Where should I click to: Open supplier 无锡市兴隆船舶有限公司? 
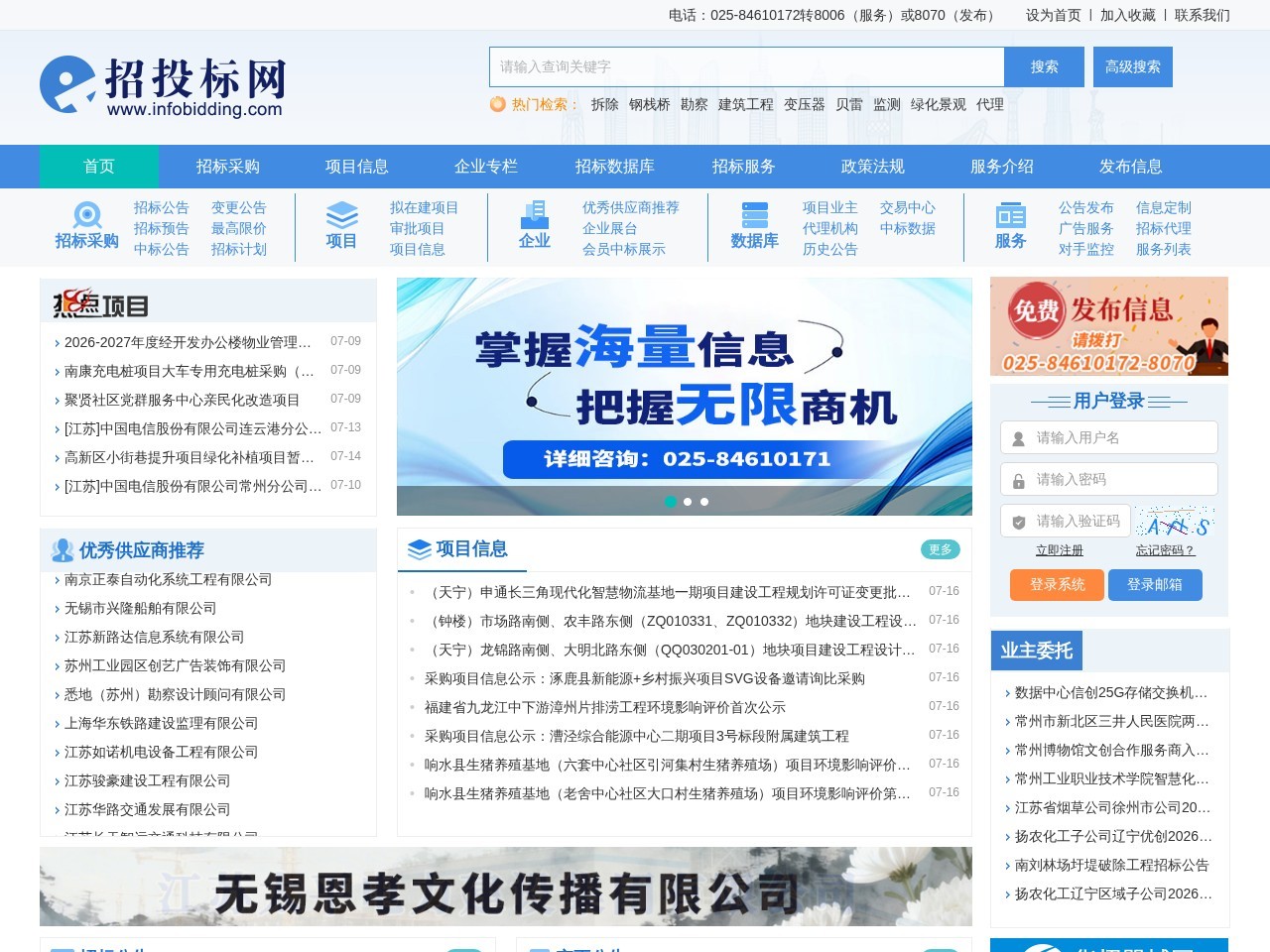(141, 608)
